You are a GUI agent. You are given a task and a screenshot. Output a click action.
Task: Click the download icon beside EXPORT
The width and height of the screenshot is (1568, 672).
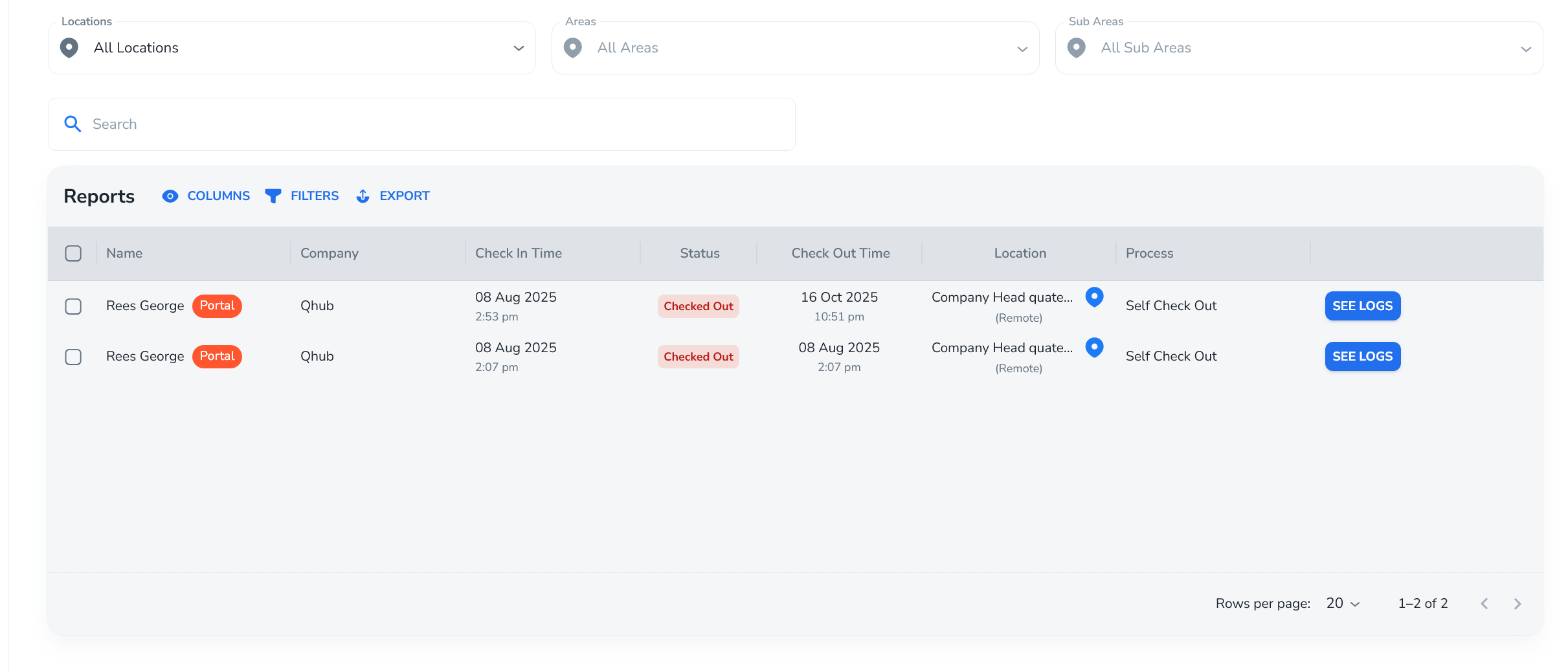pos(363,196)
